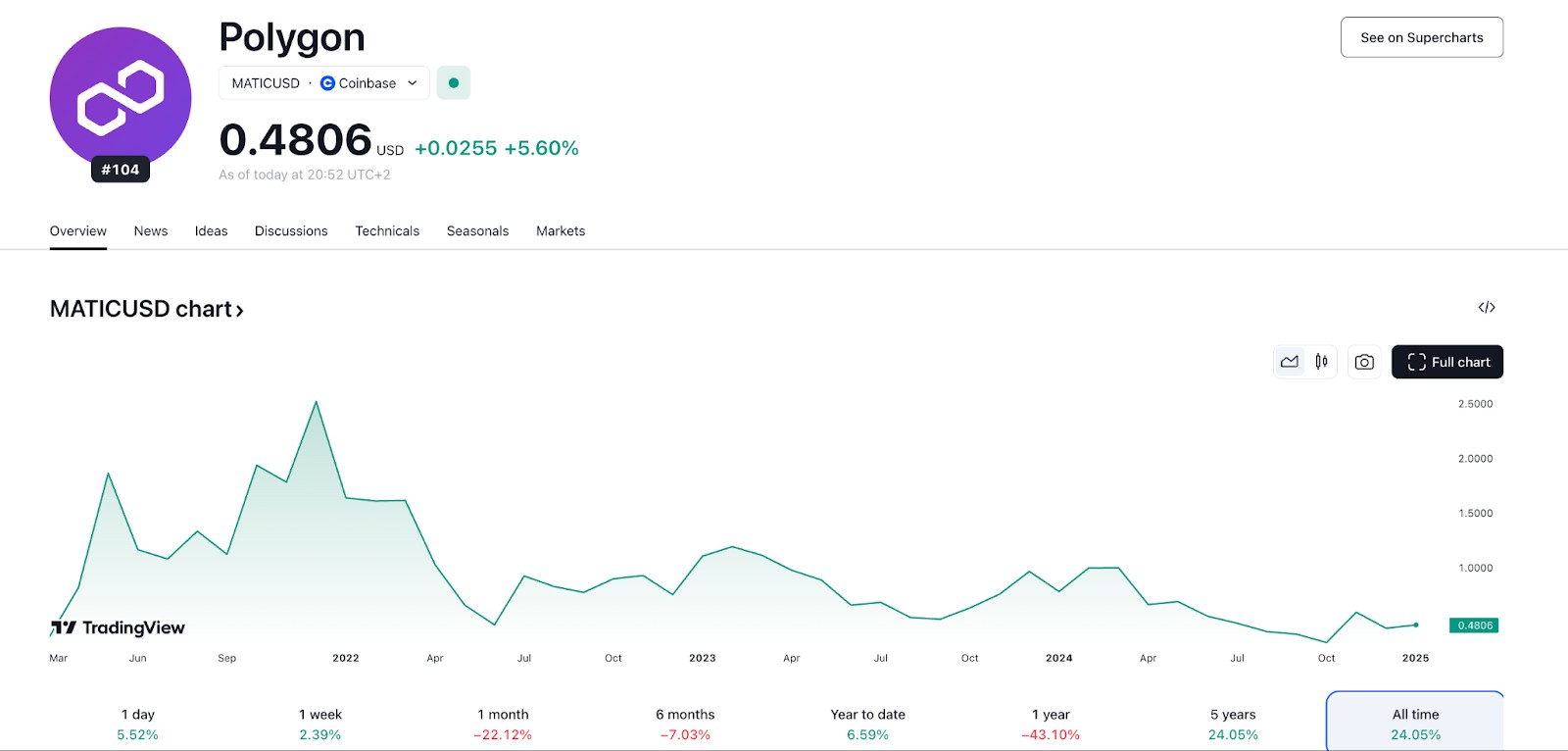Click the Polygon title text
The image size is (1568, 751).
pyautogui.click(x=292, y=37)
